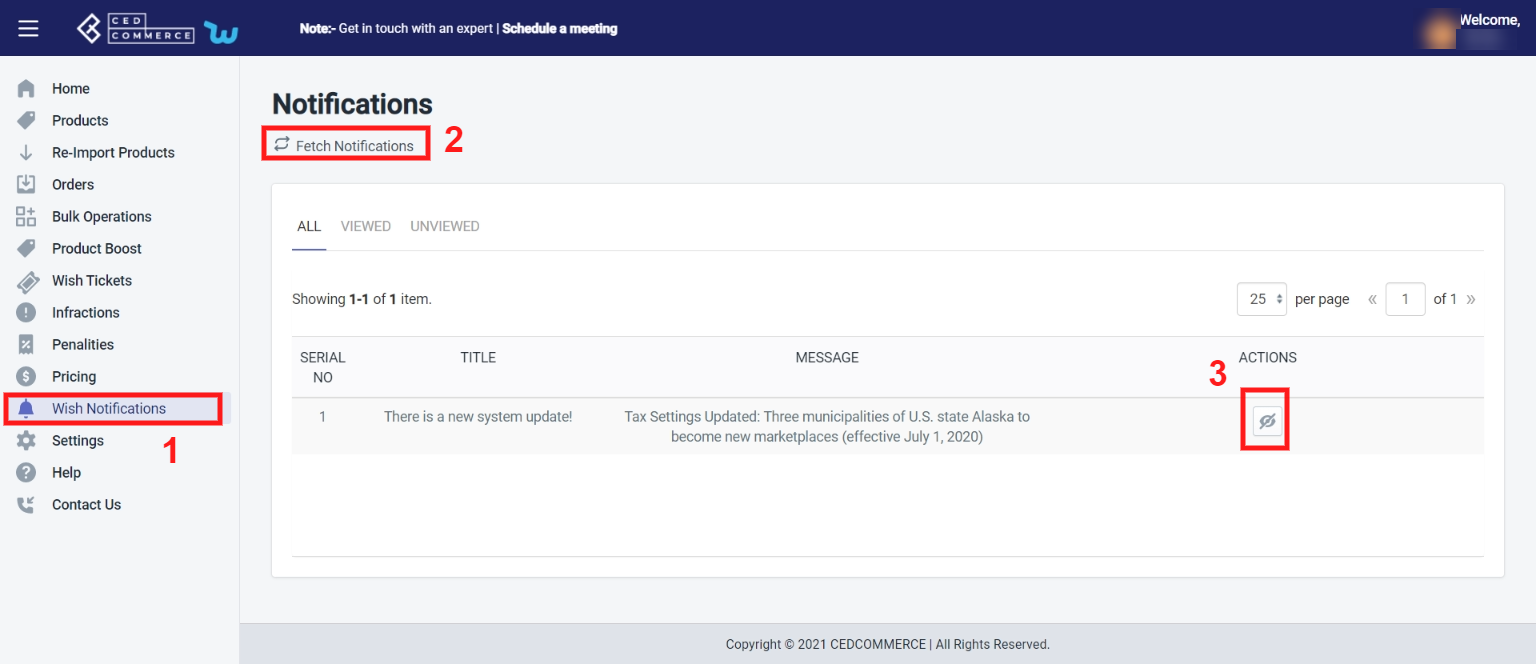Viewport: 1536px width, 664px height.
Task: Select the Orders sidebar icon
Action: tap(27, 184)
